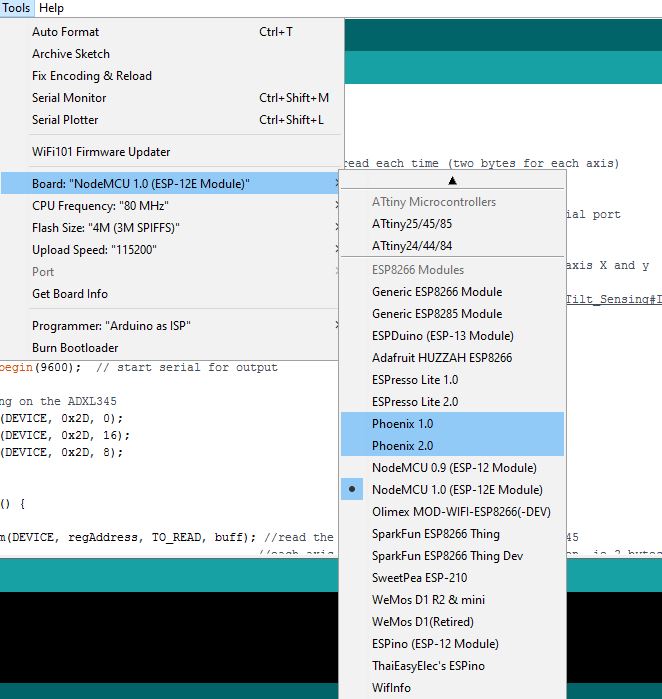Select ESPresso Lite 1.0 board
Screen dimensions: 662x699
pos(452,380)
